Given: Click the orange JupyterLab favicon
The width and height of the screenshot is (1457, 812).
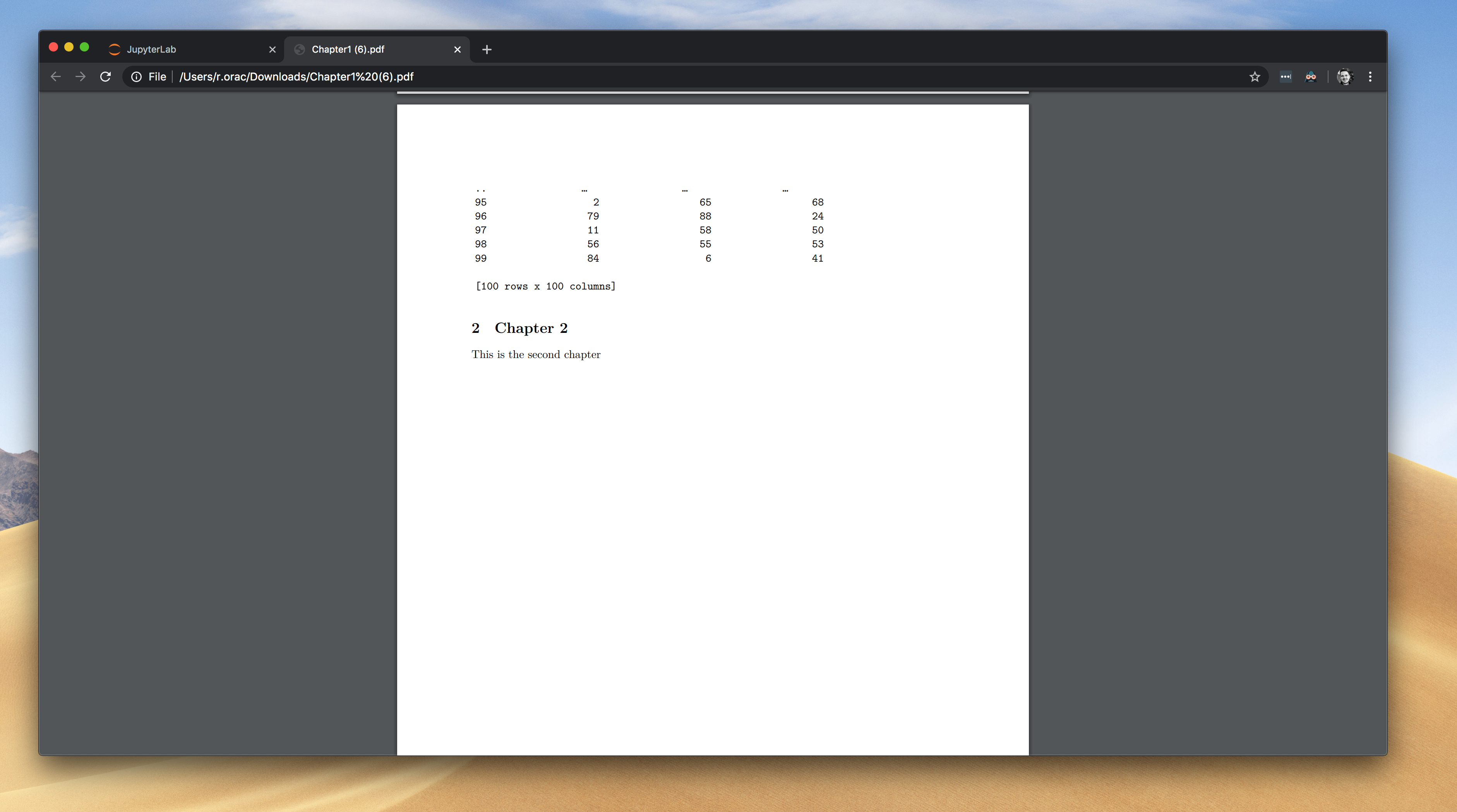Looking at the screenshot, I should click(114, 49).
